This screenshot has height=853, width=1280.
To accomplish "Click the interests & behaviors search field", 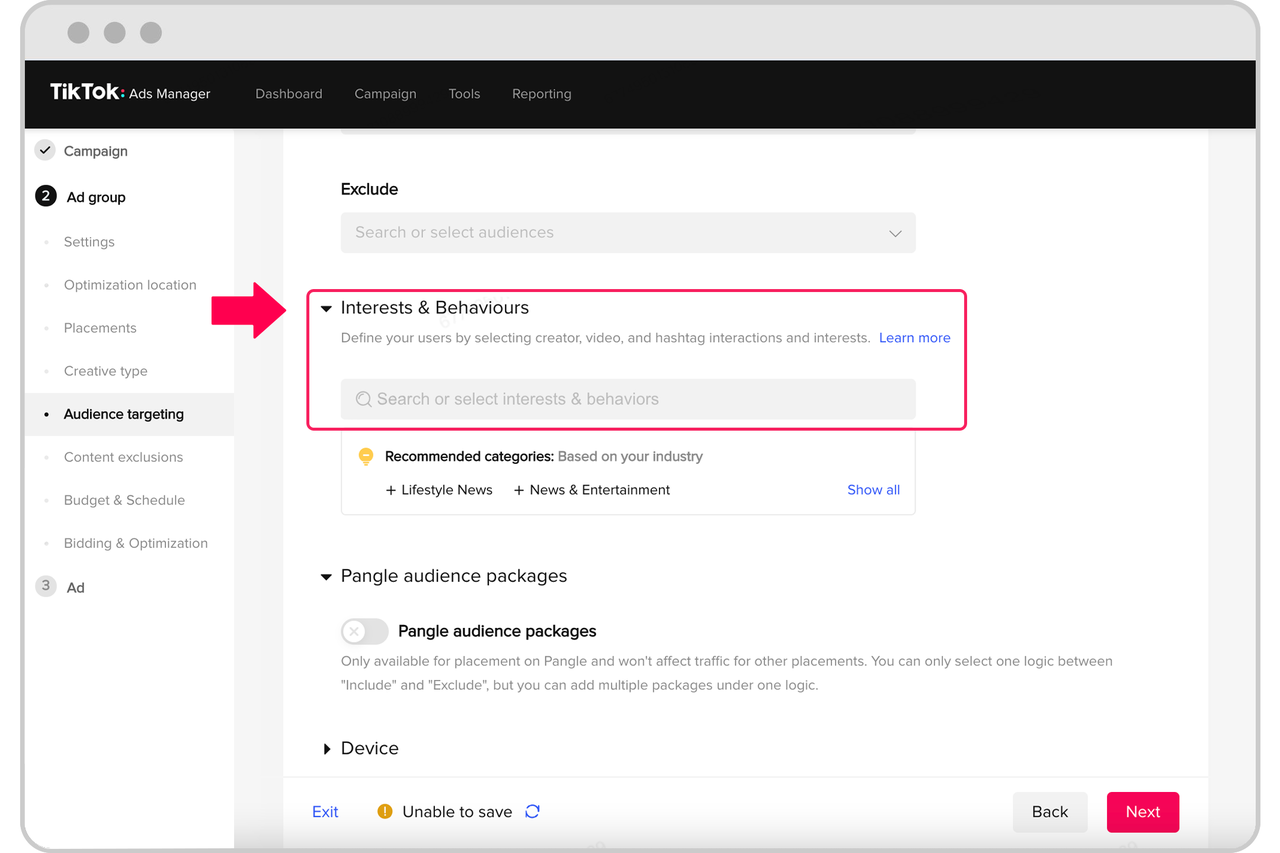I will (628, 399).
